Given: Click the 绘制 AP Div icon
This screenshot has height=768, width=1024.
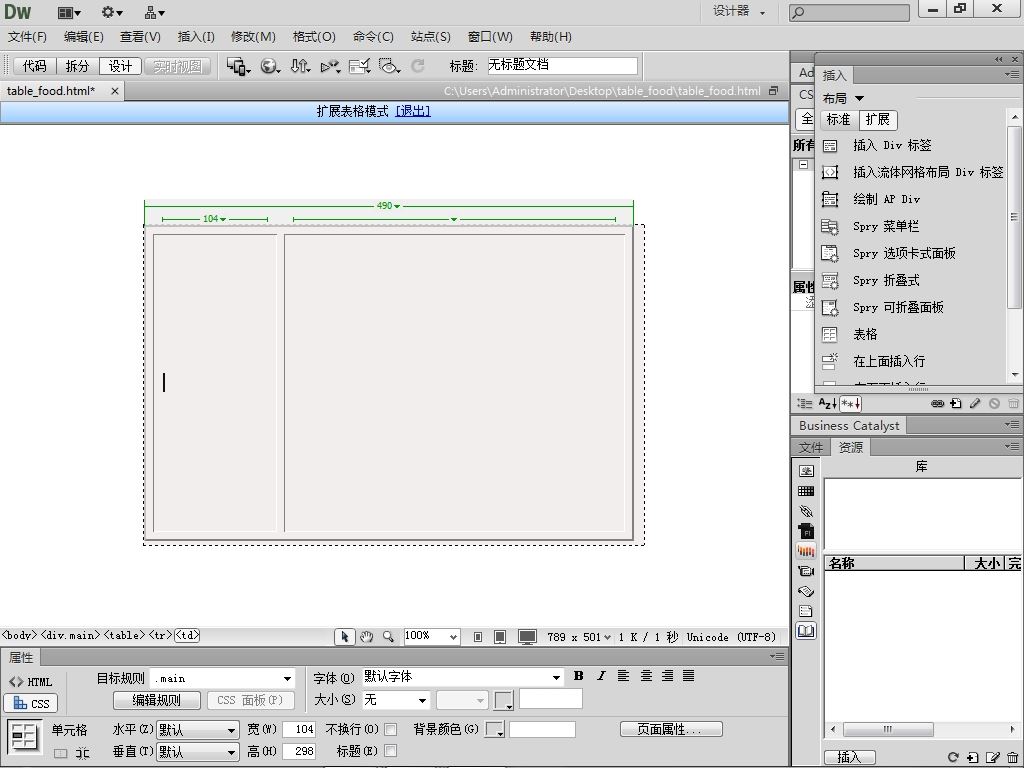Looking at the screenshot, I should click(829, 199).
